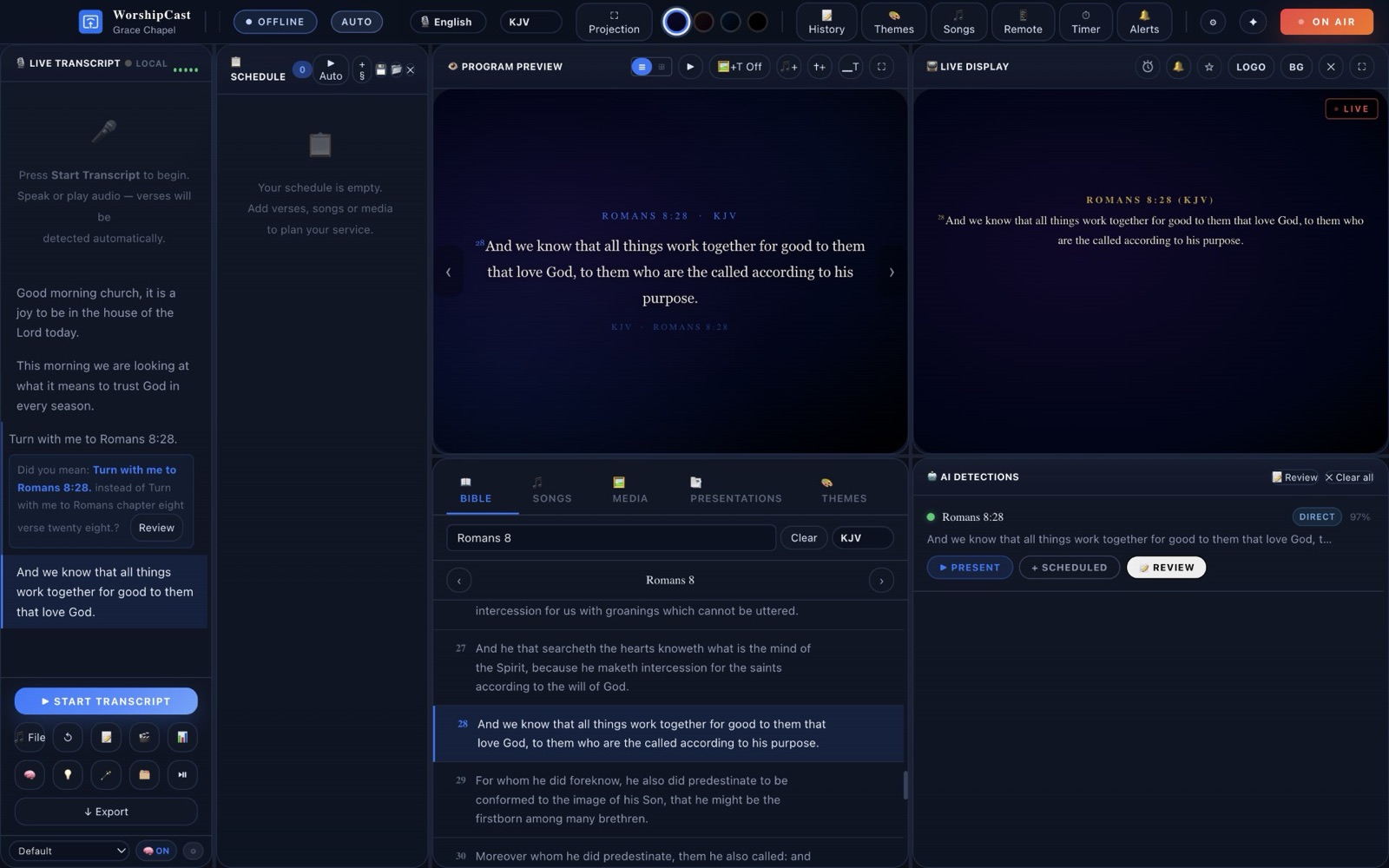The image size is (1389, 868).
Task: Open the Remote control panel
Action: point(1023,22)
